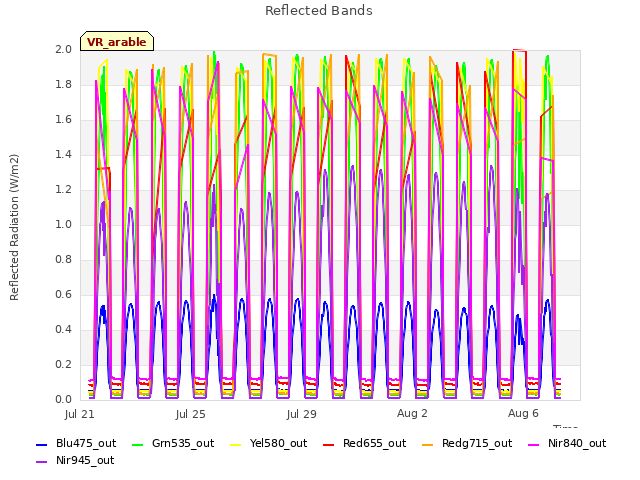
Task: Click the Aug 2 x-axis tick label
Action: [412, 413]
